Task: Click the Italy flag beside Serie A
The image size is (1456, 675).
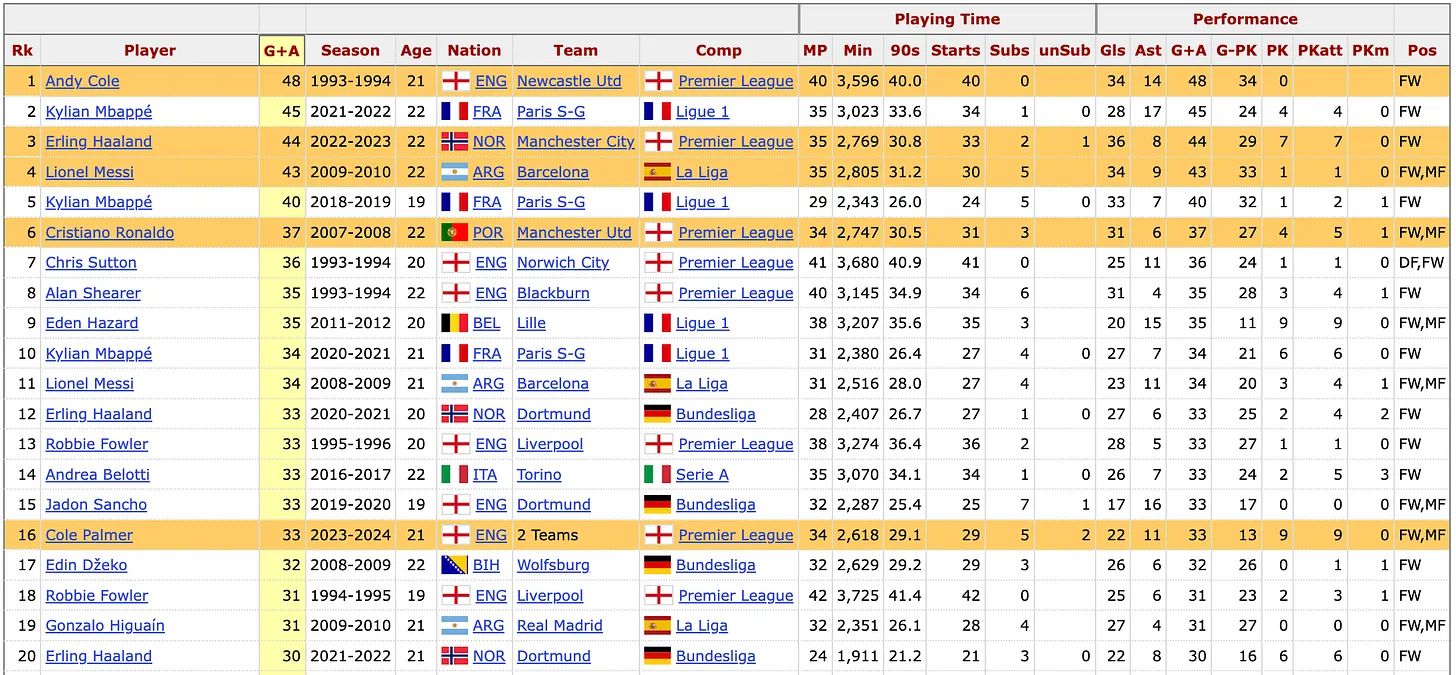Action: pyautogui.click(x=658, y=474)
